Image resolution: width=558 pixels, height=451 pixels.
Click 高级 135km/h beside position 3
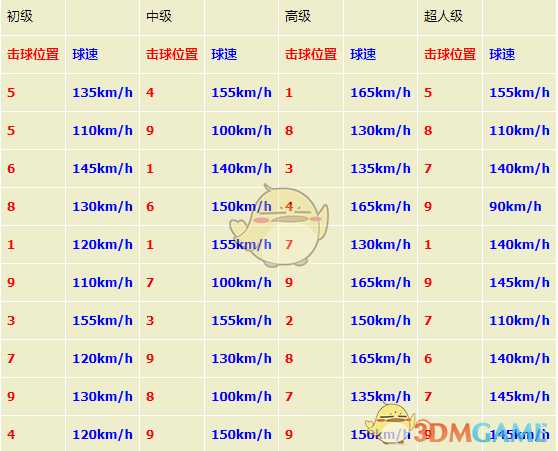pyautogui.click(x=380, y=168)
